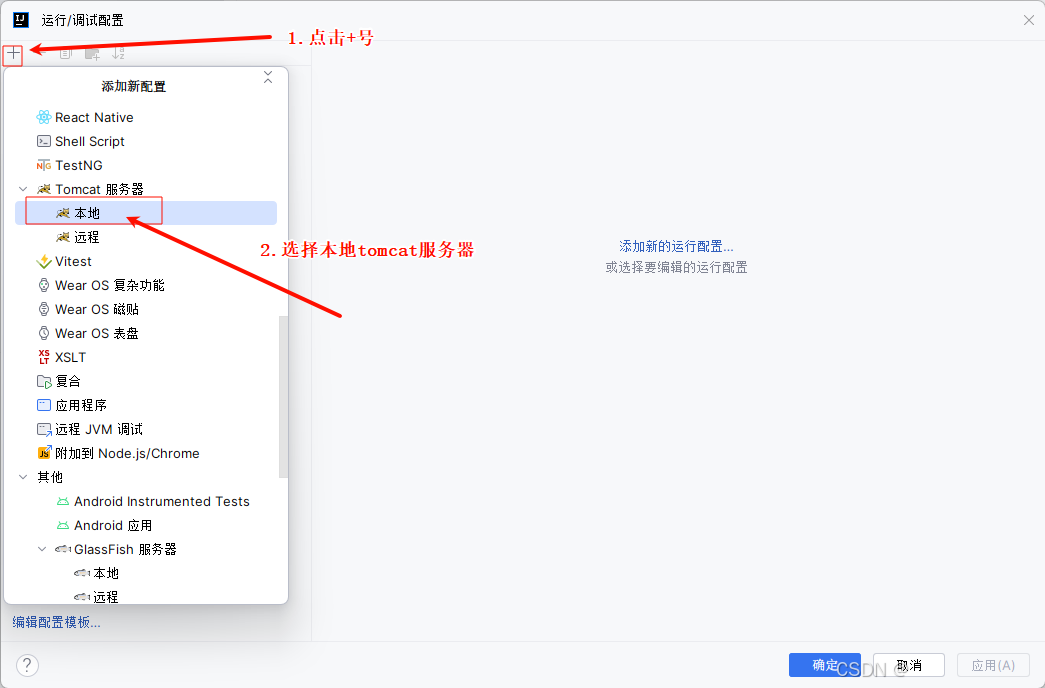Select 本地 under Tomcat 服务器
The image size is (1045, 688).
click(x=86, y=212)
